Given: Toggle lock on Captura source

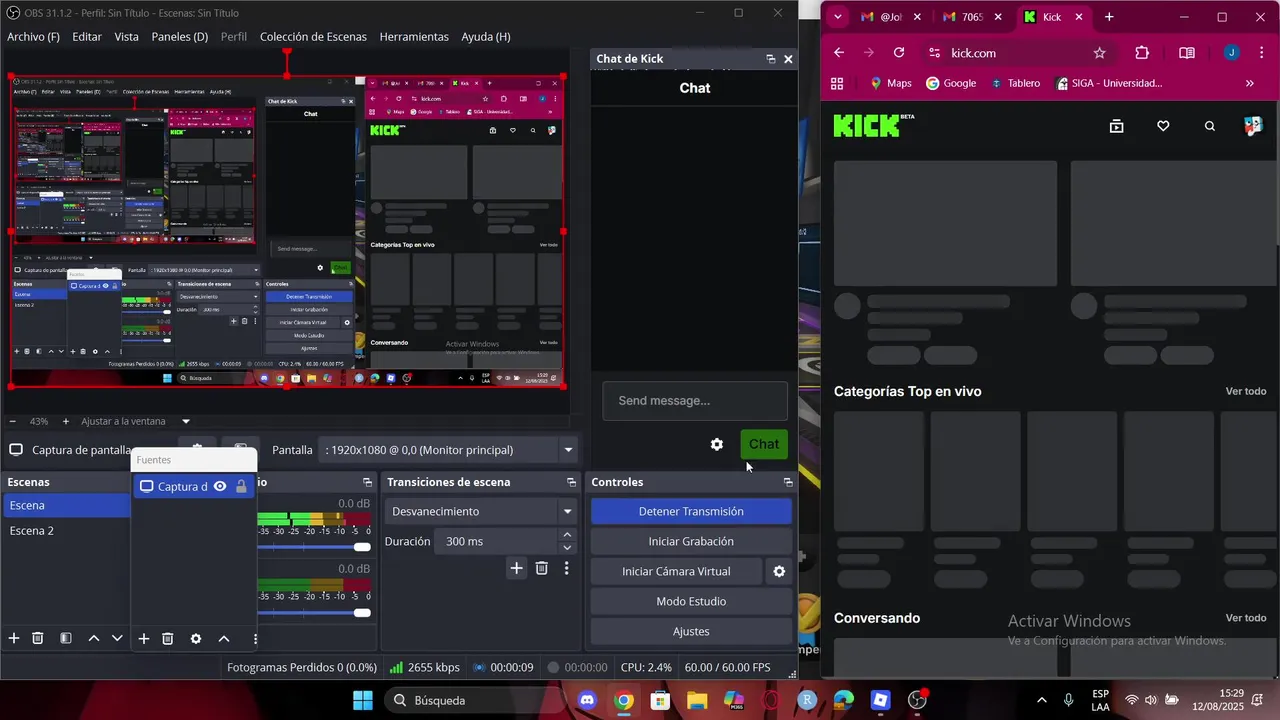Looking at the screenshot, I should [x=241, y=487].
